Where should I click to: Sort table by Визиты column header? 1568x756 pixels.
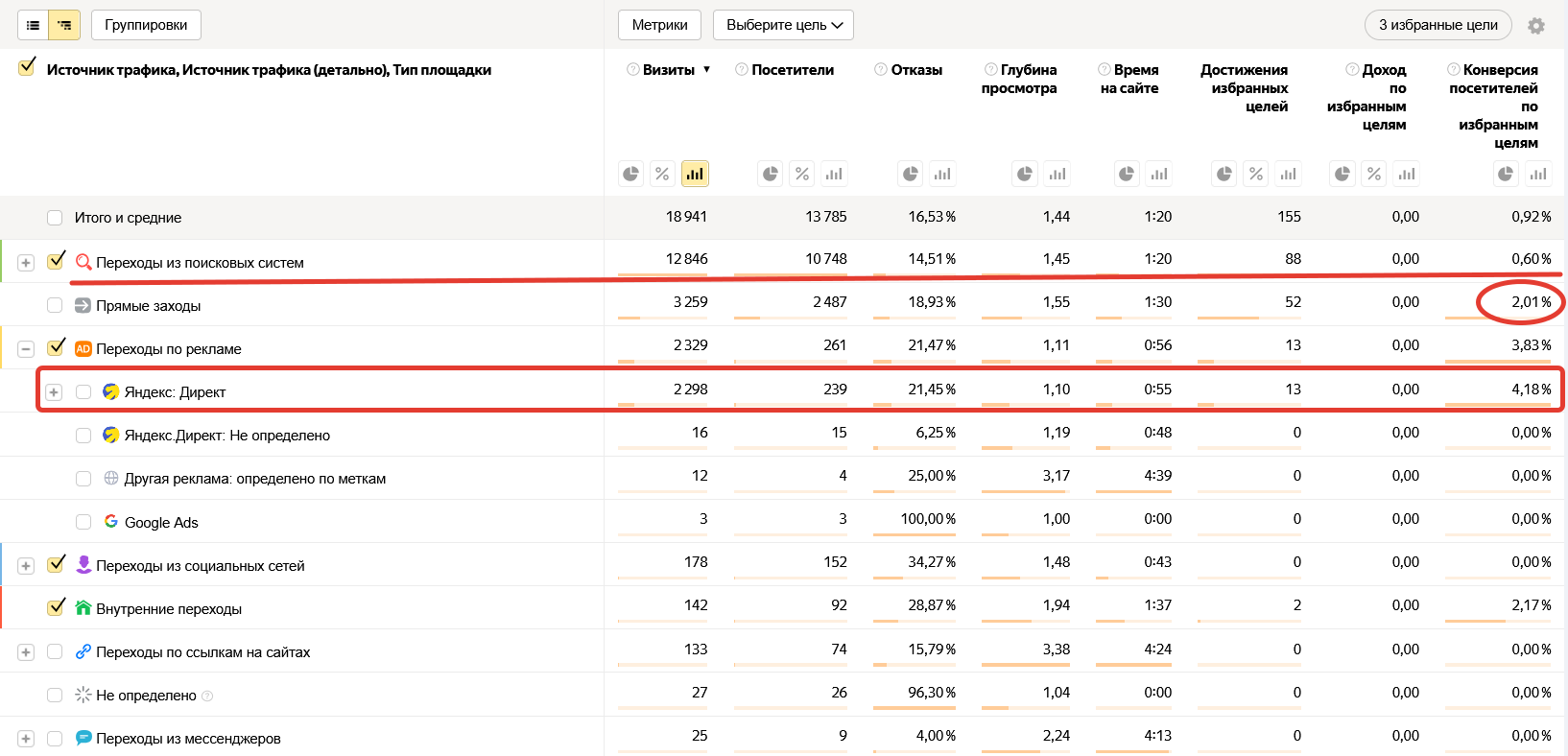(669, 70)
